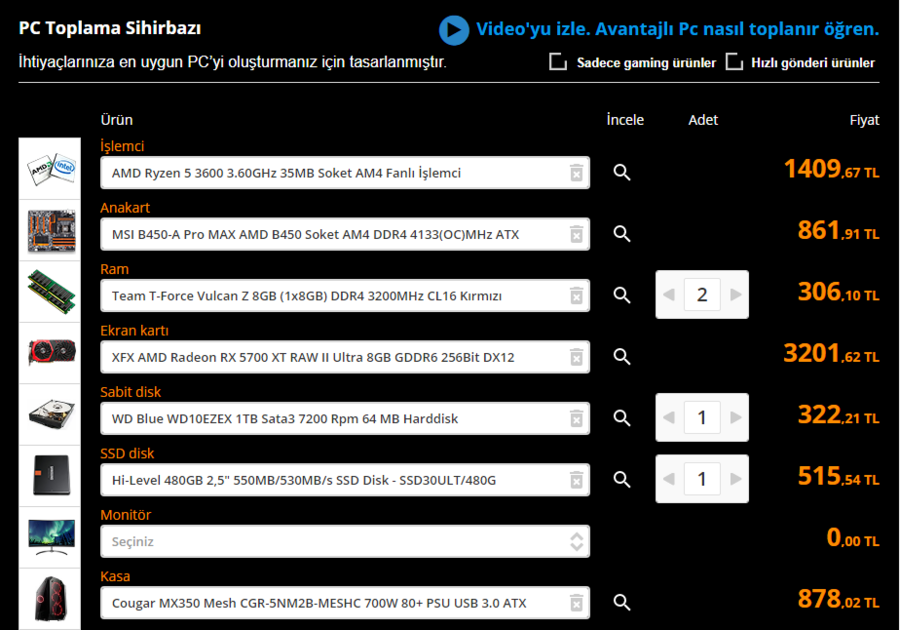This screenshot has width=900, height=630.
Task: Open the Monitör selection dropdown
Action: click(x=344, y=541)
